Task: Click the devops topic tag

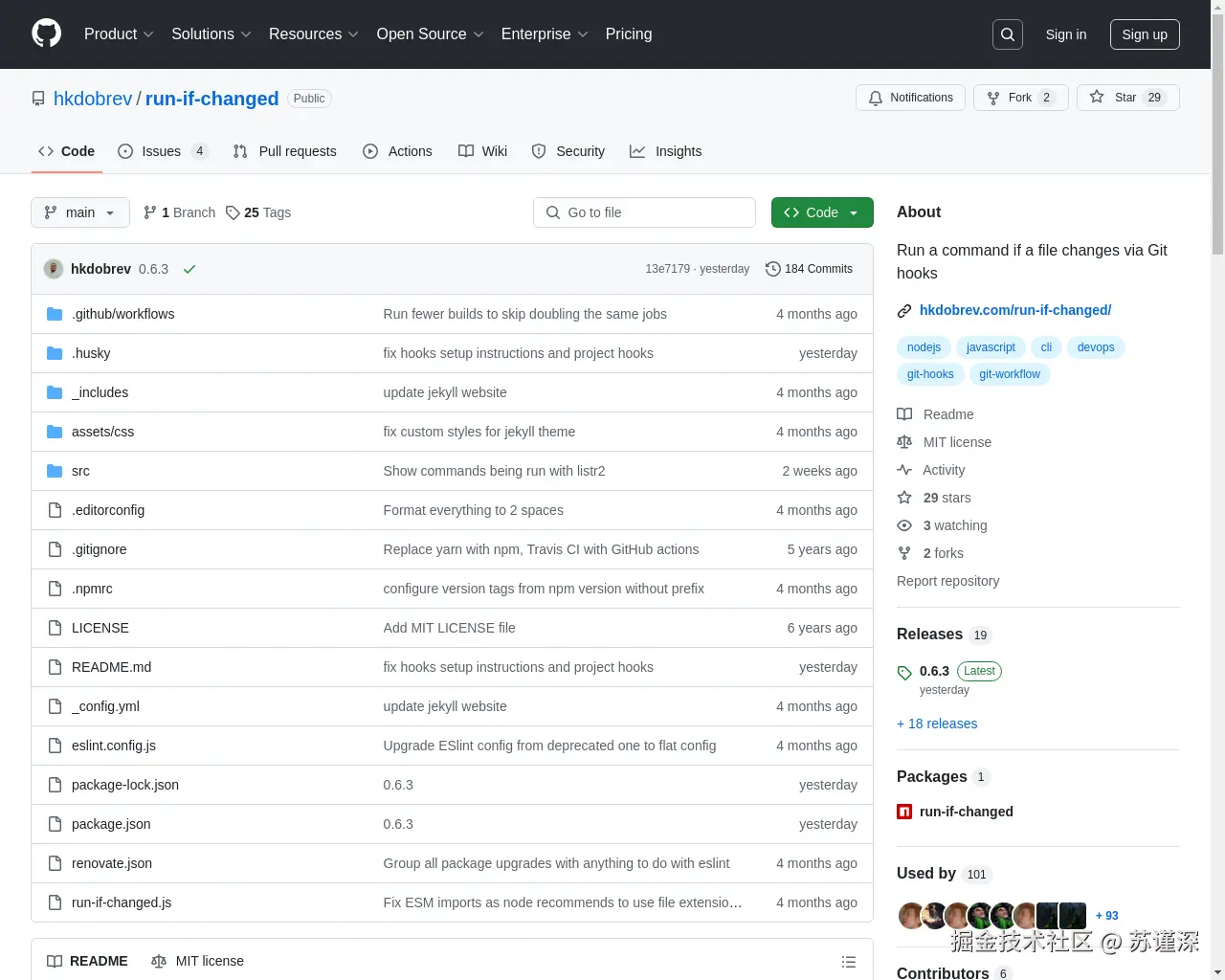Action: (1096, 347)
